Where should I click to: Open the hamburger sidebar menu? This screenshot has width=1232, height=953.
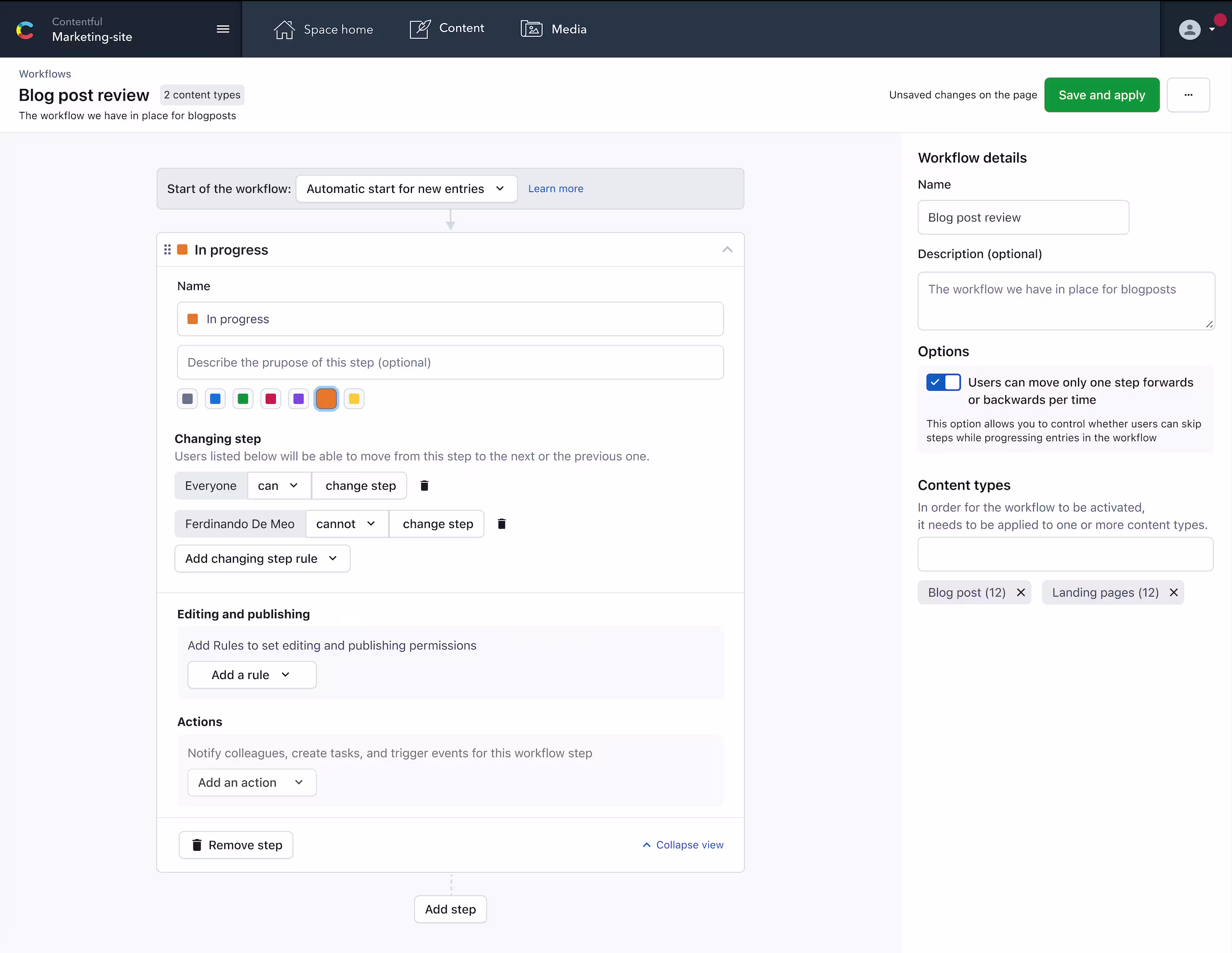223,29
